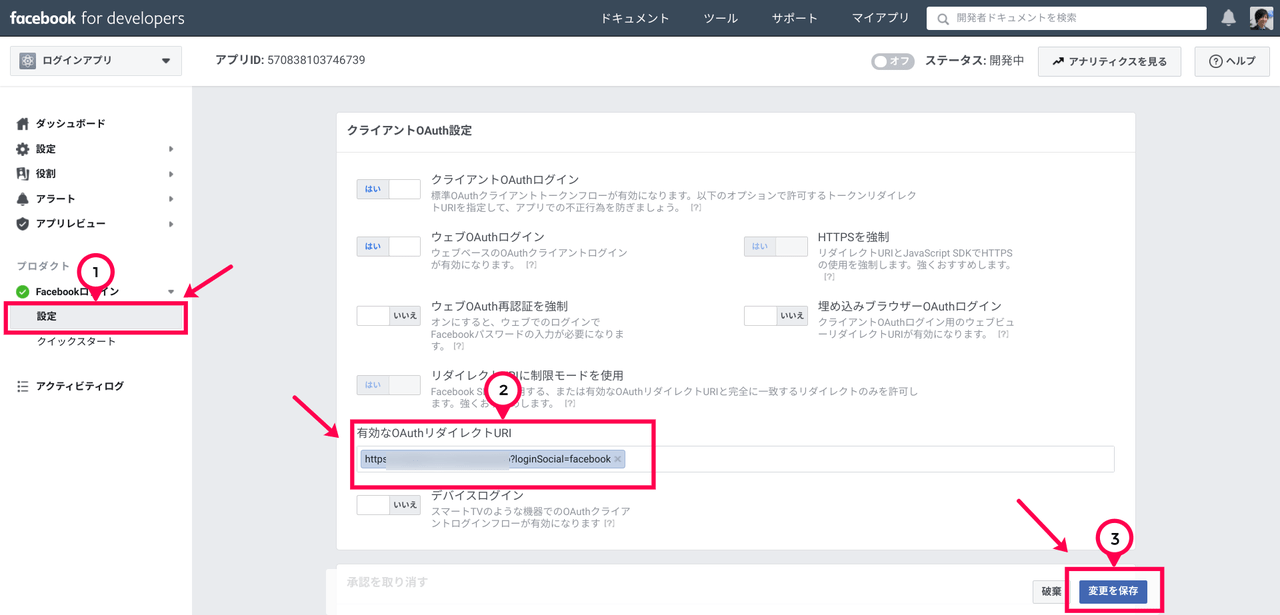This screenshot has height=615, width=1280.
Task: Toggle クライアントOAuthログイン switch
Action: pyautogui.click(x=388, y=189)
